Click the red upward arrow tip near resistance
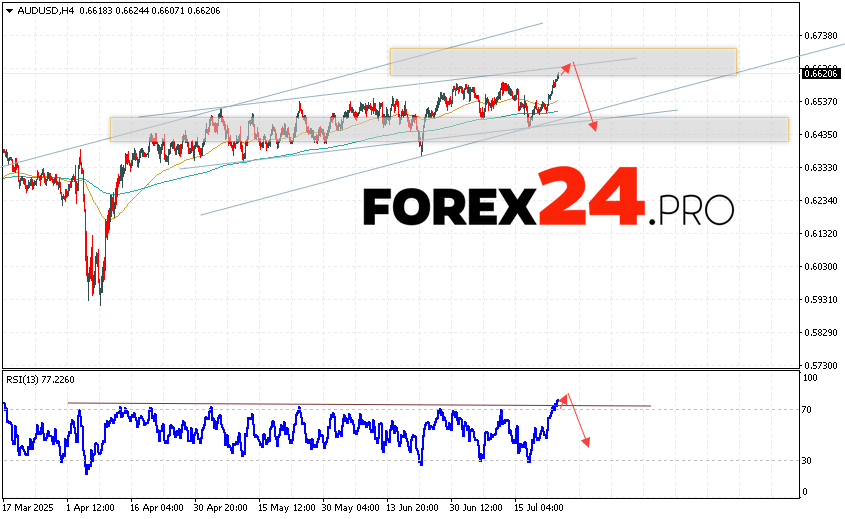This screenshot has width=845, height=519. point(569,65)
